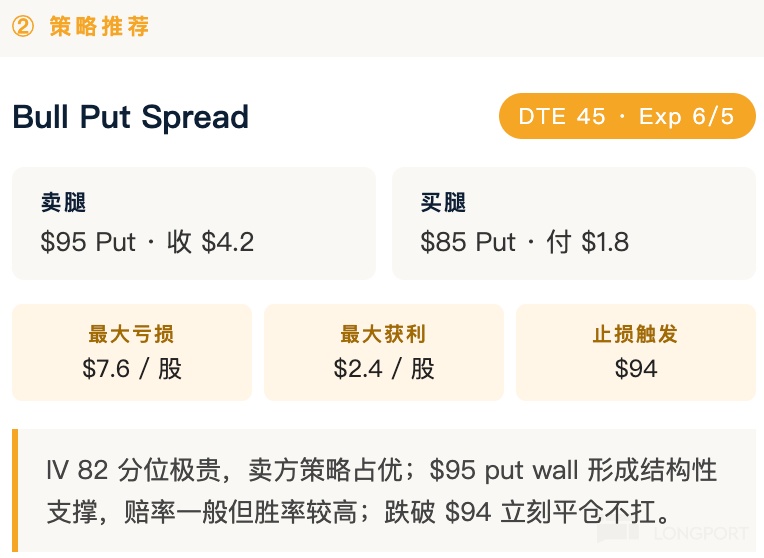Viewport: 764px width, 558px height.
Task: Open the 卖腿 leg card label
Action: [x=63, y=203]
